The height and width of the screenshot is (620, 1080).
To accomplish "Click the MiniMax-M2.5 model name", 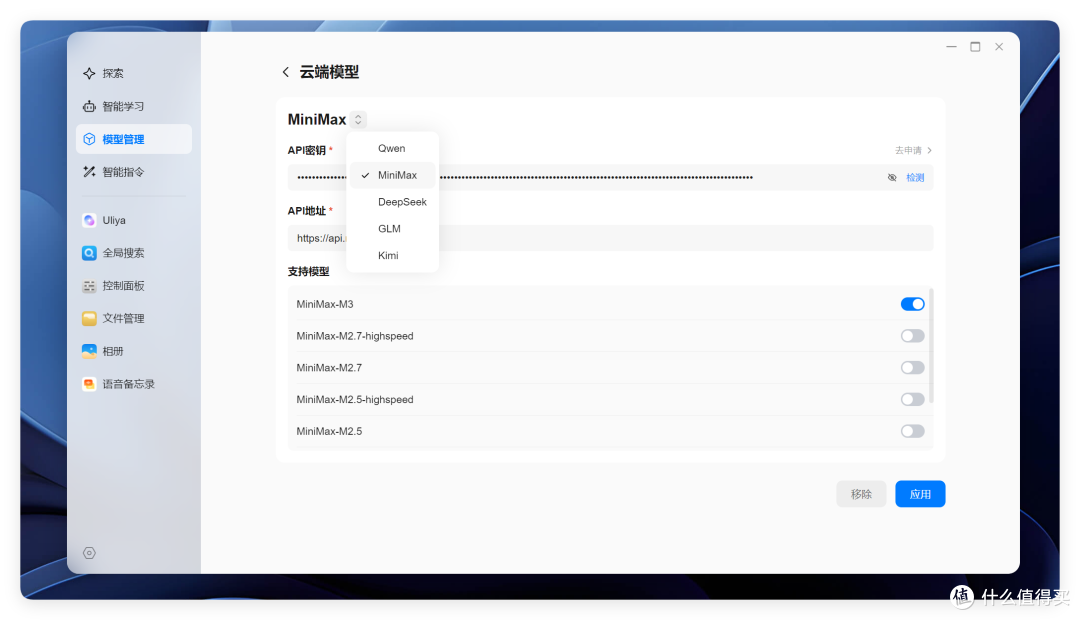I will pos(329,431).
